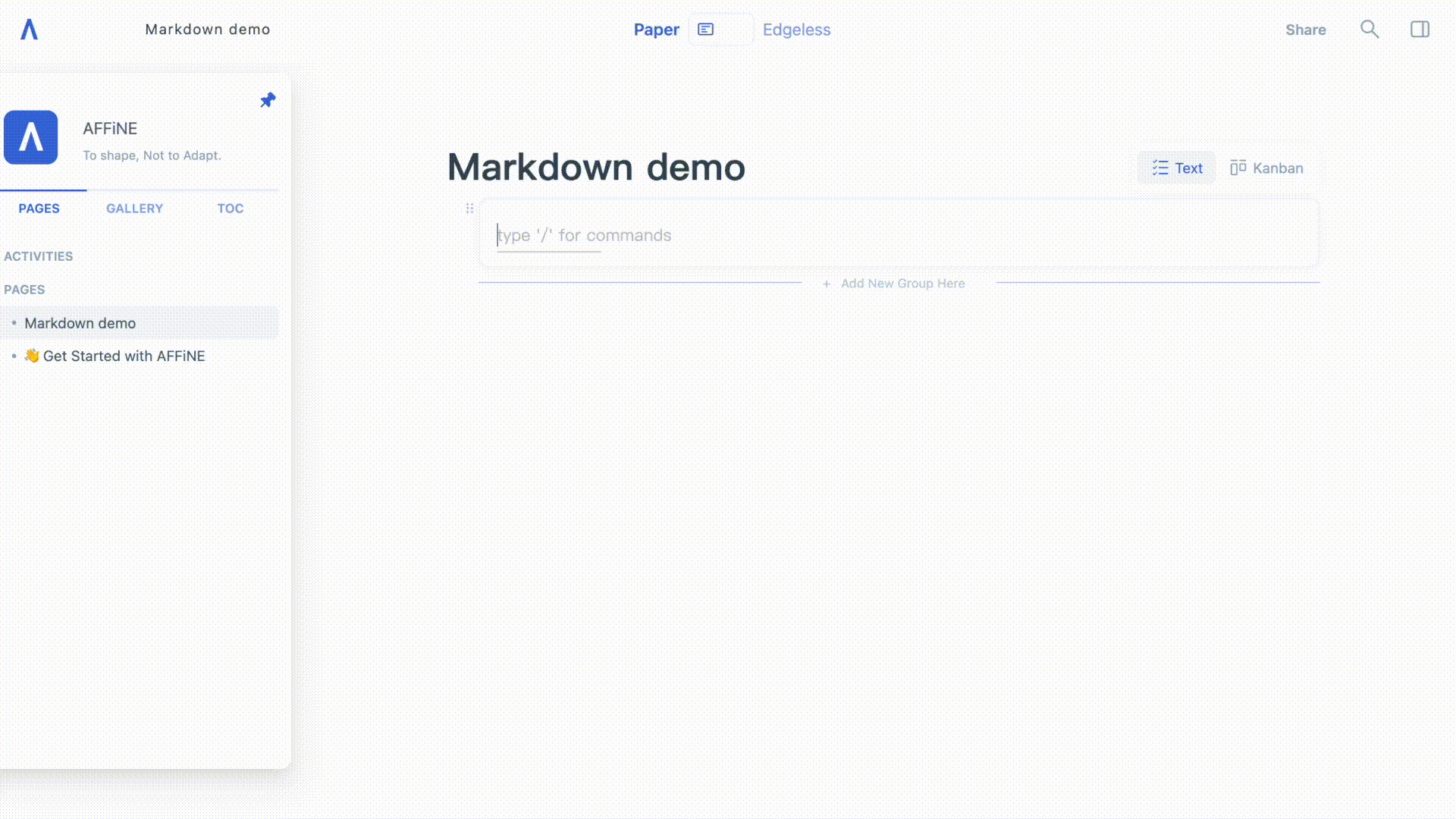
Task: Click the AFFiNE workspace name
Action: [x=110, y=129]
